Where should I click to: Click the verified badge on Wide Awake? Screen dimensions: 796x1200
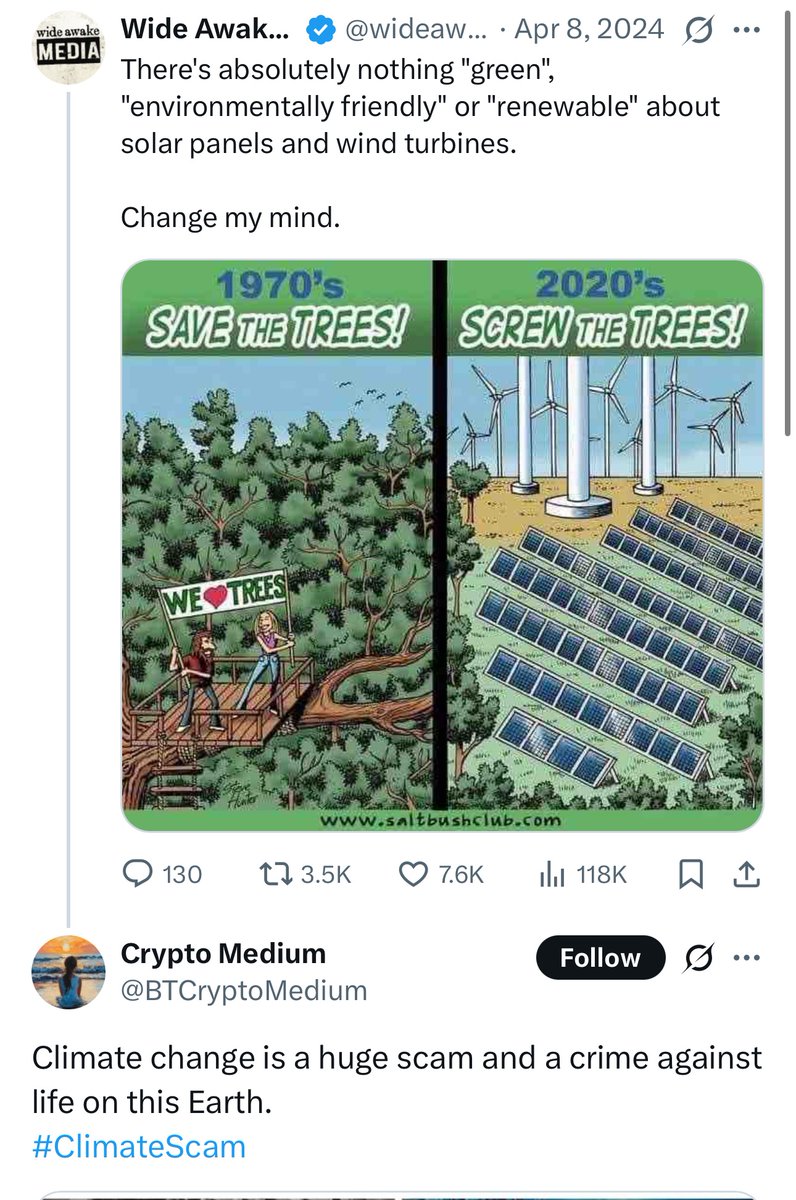[318, 30]
